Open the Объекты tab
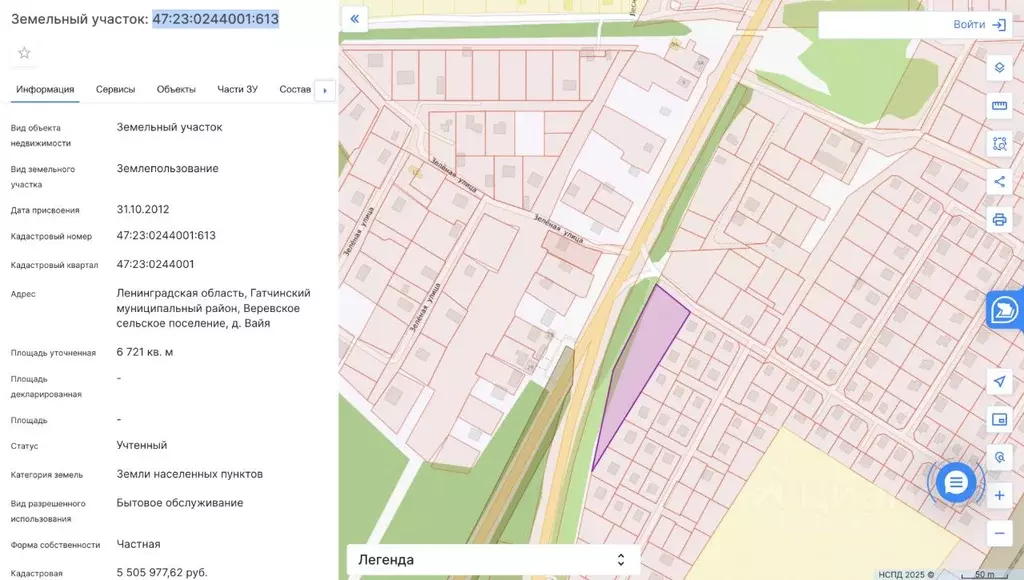This screenshot has height=580, width=1024. 176,89
